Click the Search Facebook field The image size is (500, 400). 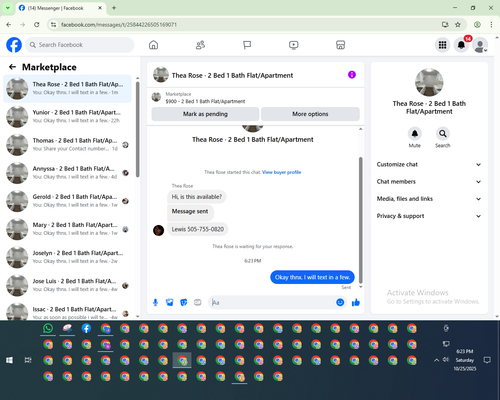click(x=80, y=45)
